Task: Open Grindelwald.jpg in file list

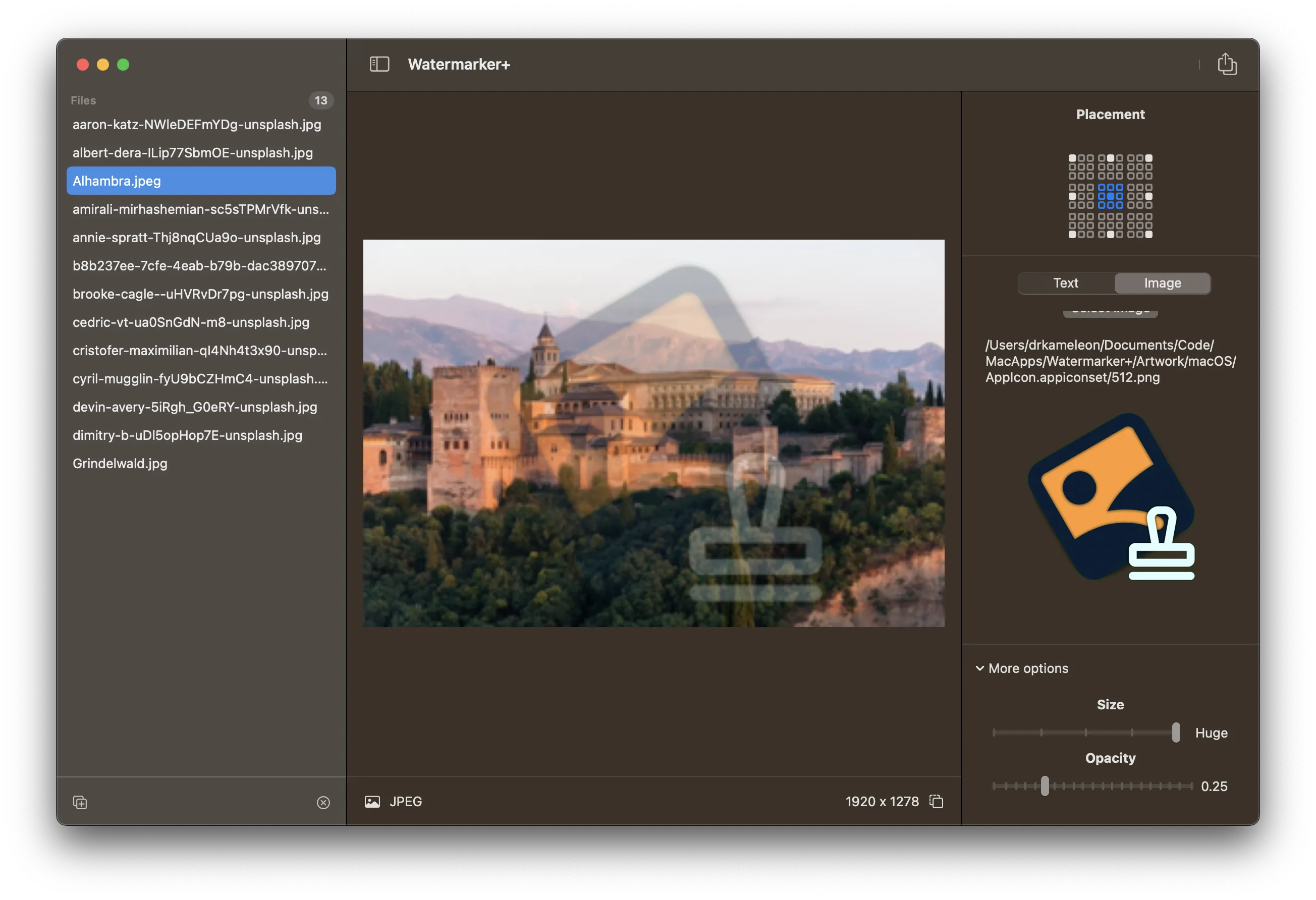Action: pos(120,463)
